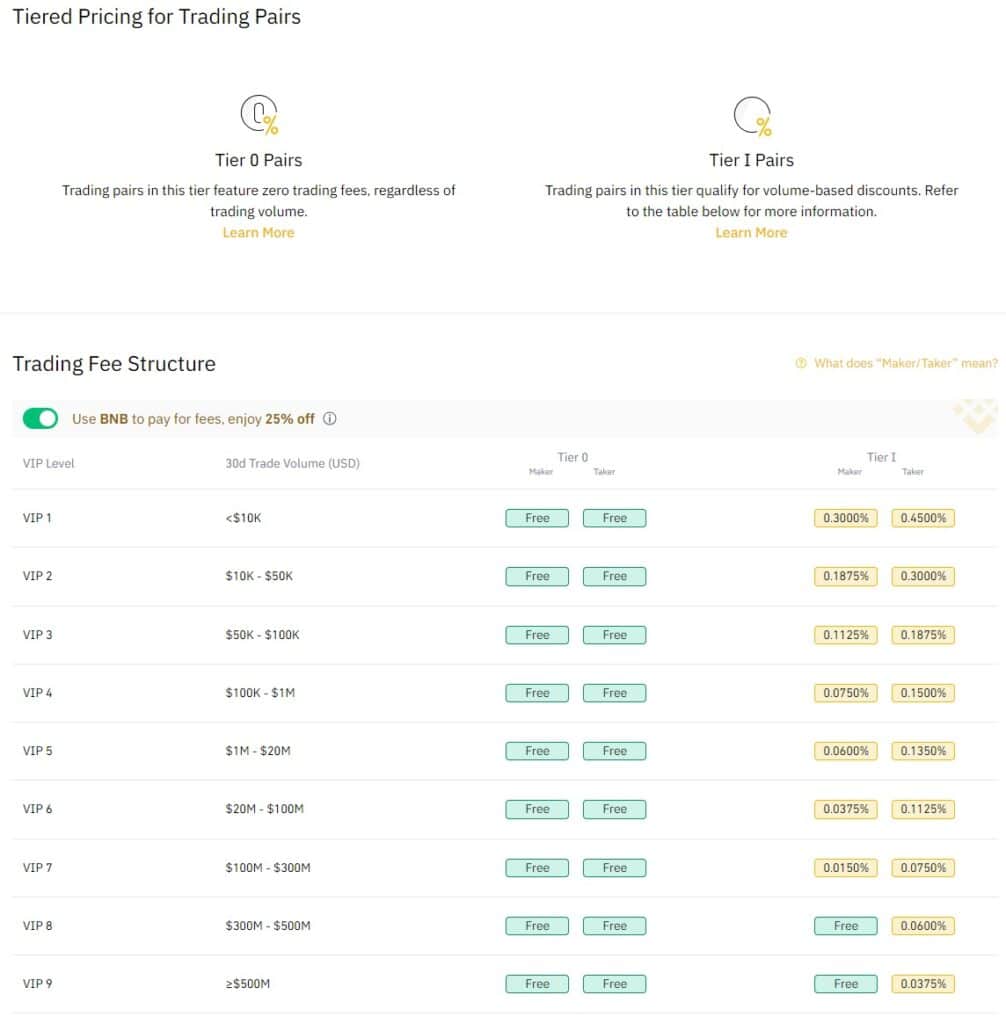Select the Trading Fee Structure heading

(113, 364)
